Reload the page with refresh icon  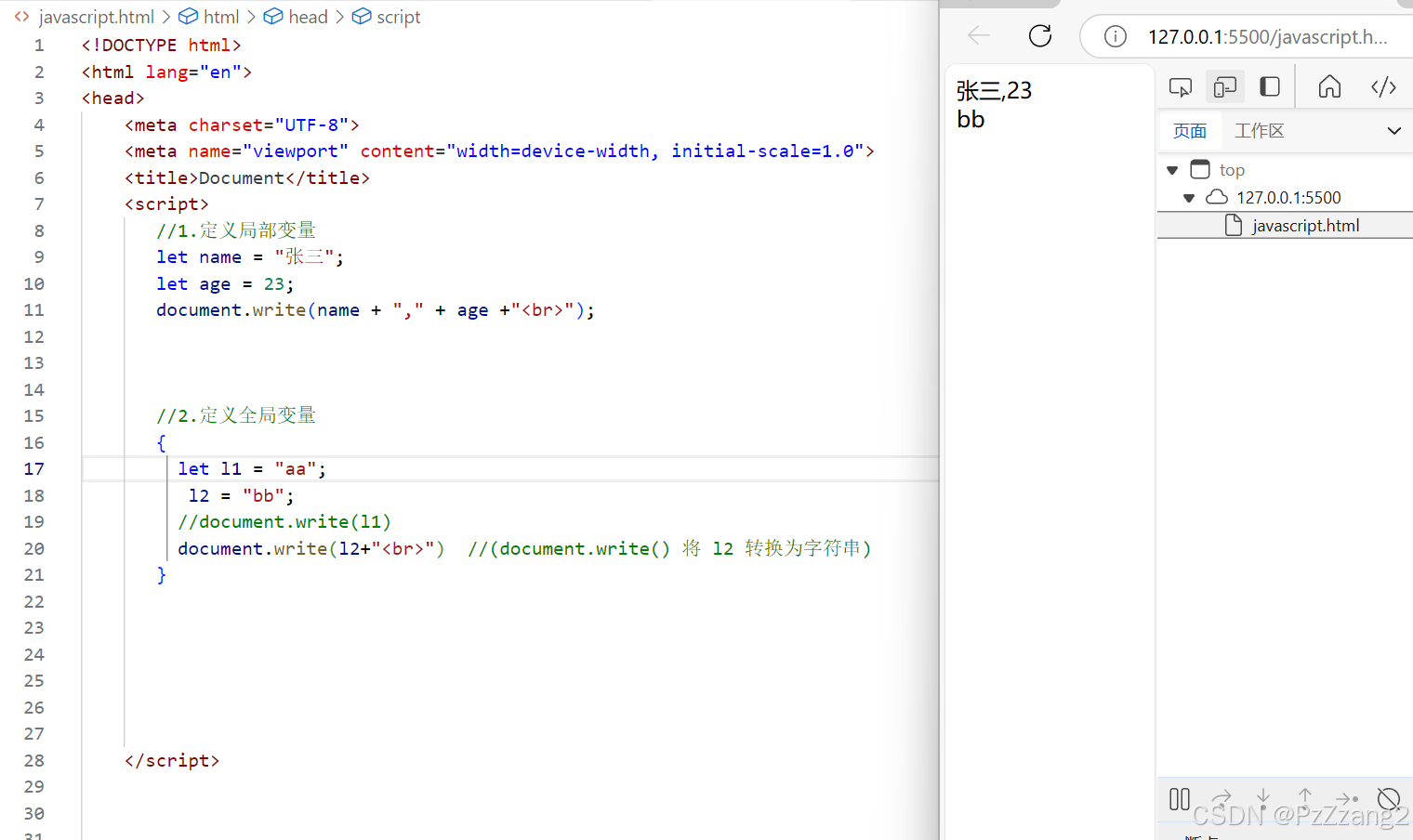[1040, 36]
